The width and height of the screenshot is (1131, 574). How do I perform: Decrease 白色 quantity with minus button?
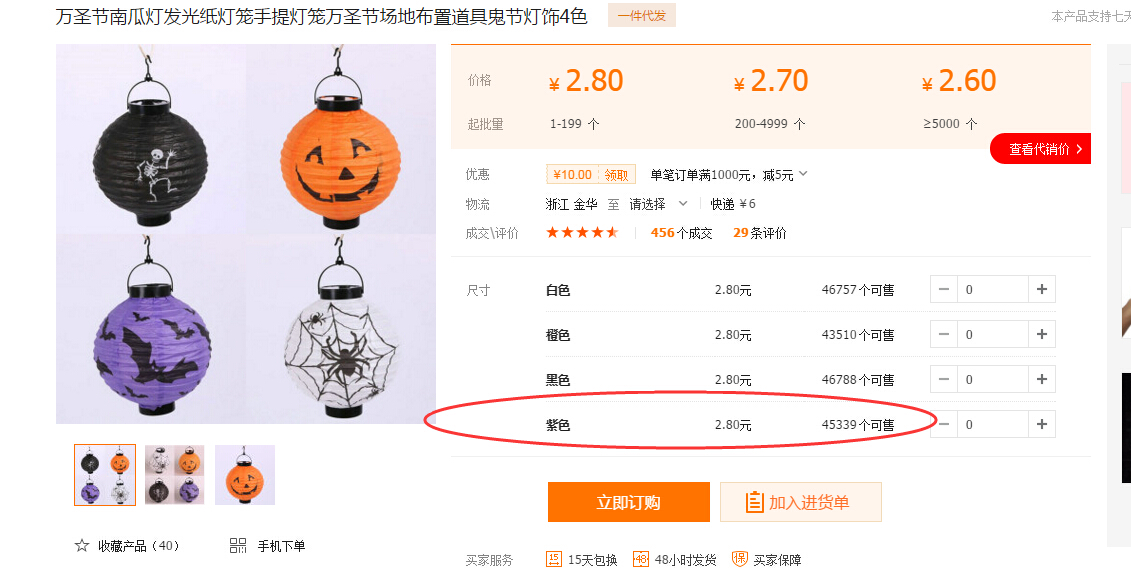[x=943, y=289]
